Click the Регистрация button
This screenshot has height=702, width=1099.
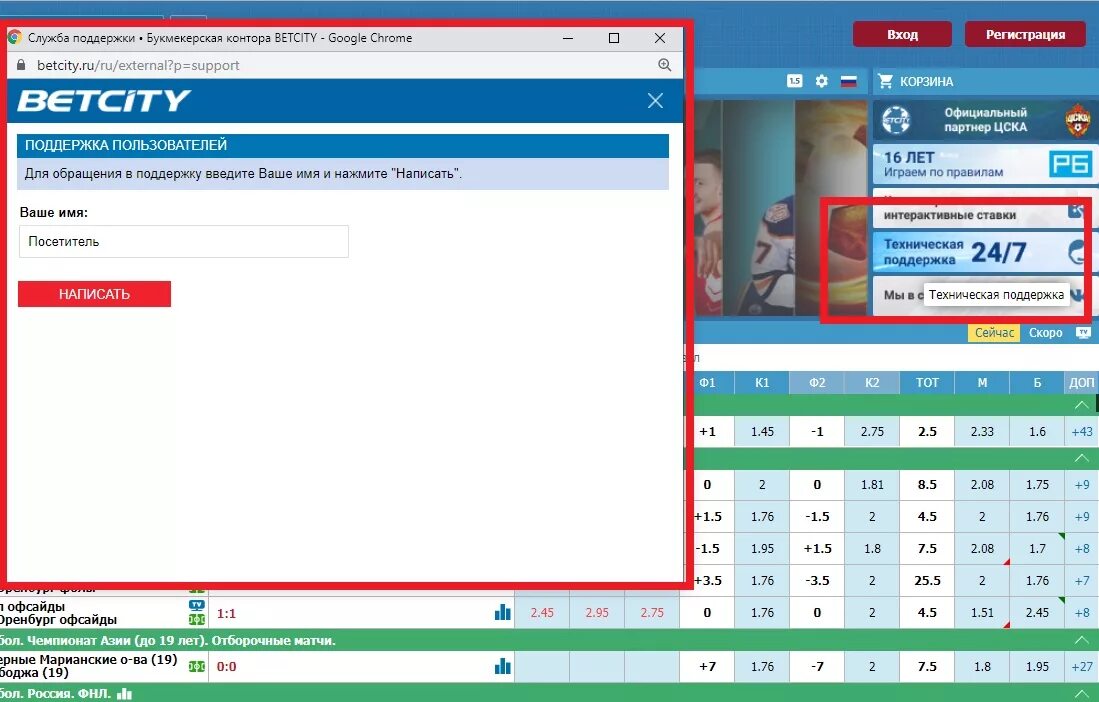1025,34
